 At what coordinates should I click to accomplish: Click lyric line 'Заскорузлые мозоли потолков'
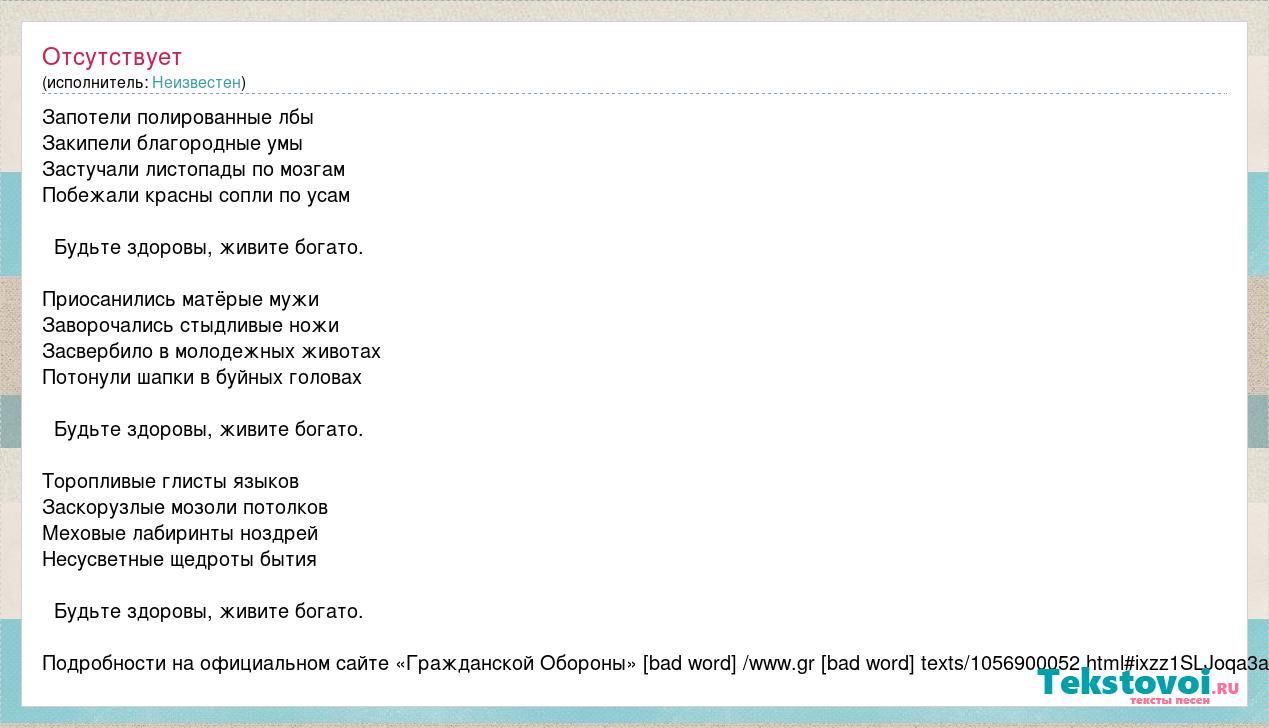[185, 508]
